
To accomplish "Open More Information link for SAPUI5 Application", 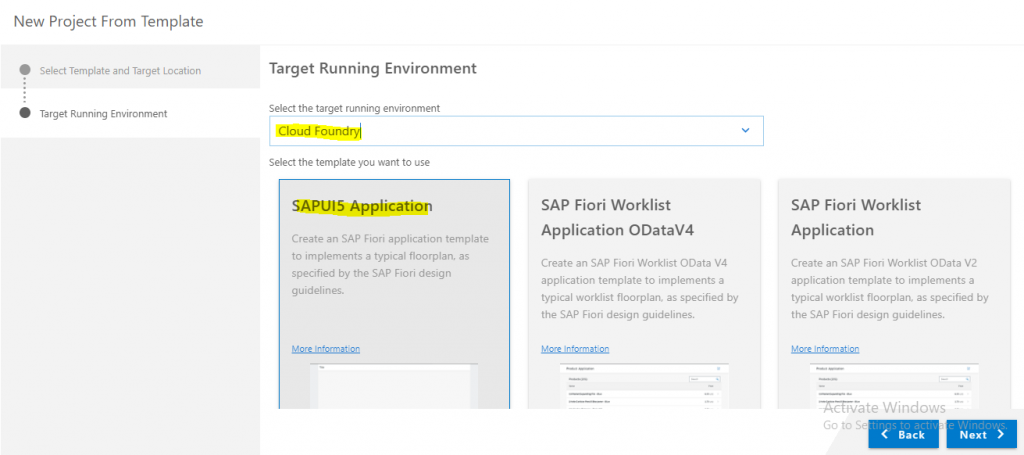I will coord(325,349).
